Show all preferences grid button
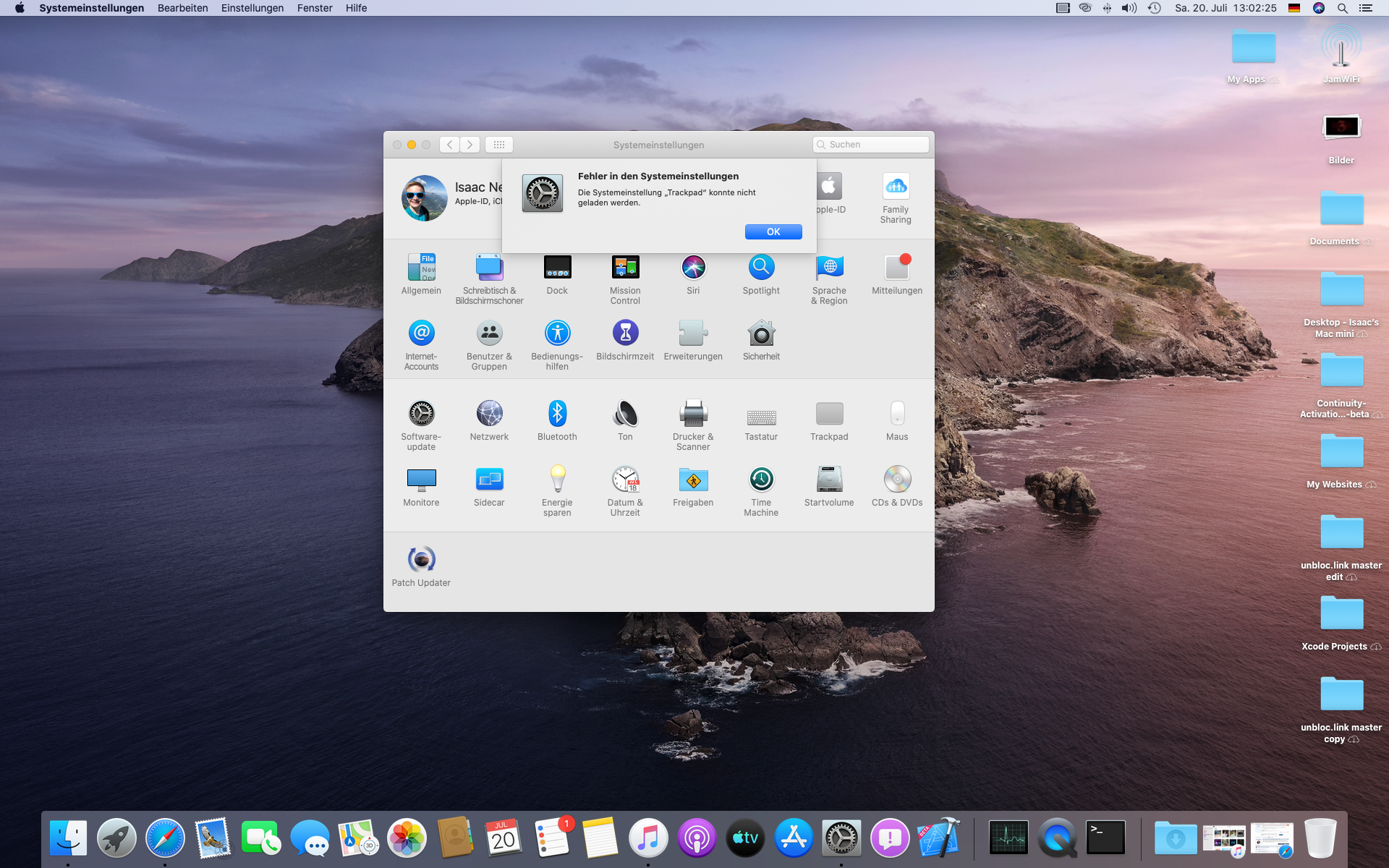Screen dimensions: 1389x868 pyautogui.click(x=499, y=145)
